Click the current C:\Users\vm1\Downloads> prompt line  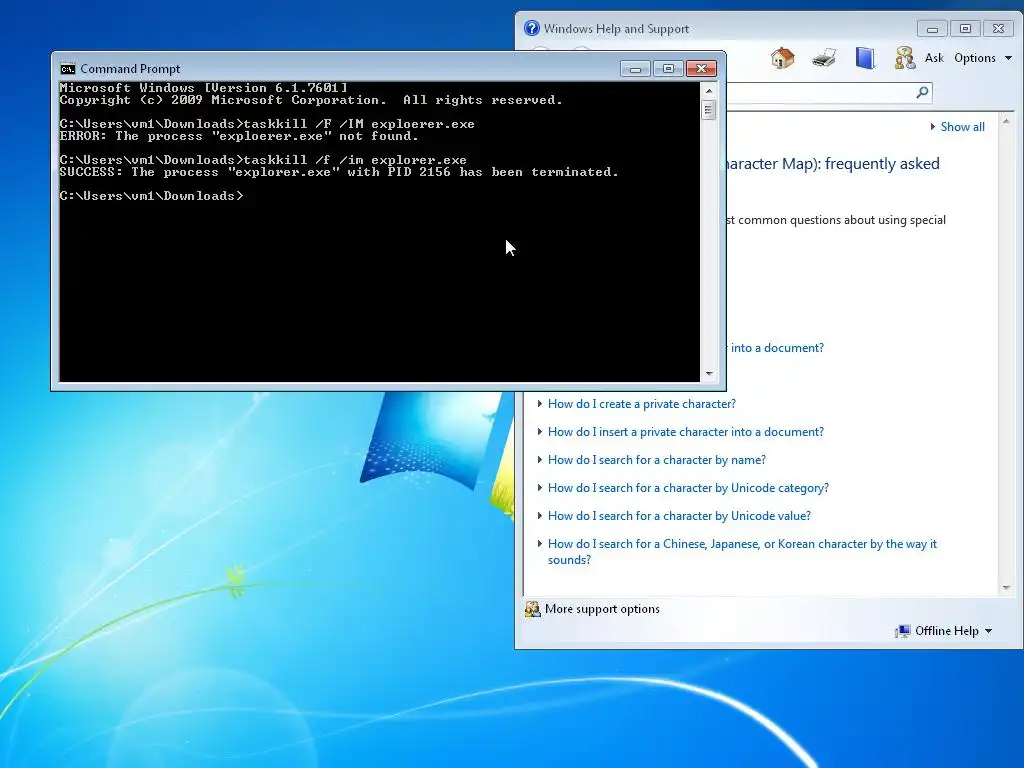[151, 196]
